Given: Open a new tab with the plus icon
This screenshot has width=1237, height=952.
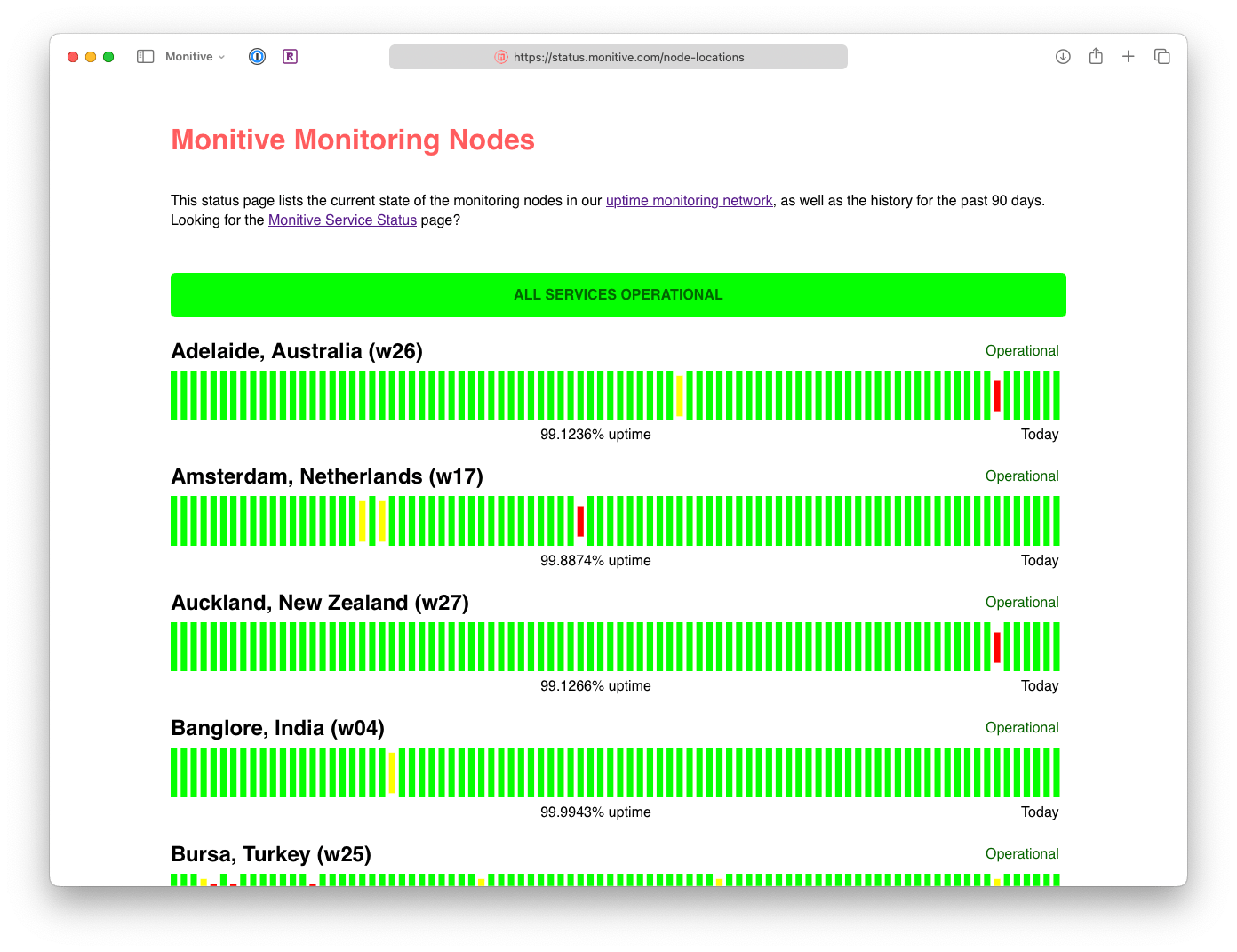Looking at the screenshot, I should point(1129,56).
